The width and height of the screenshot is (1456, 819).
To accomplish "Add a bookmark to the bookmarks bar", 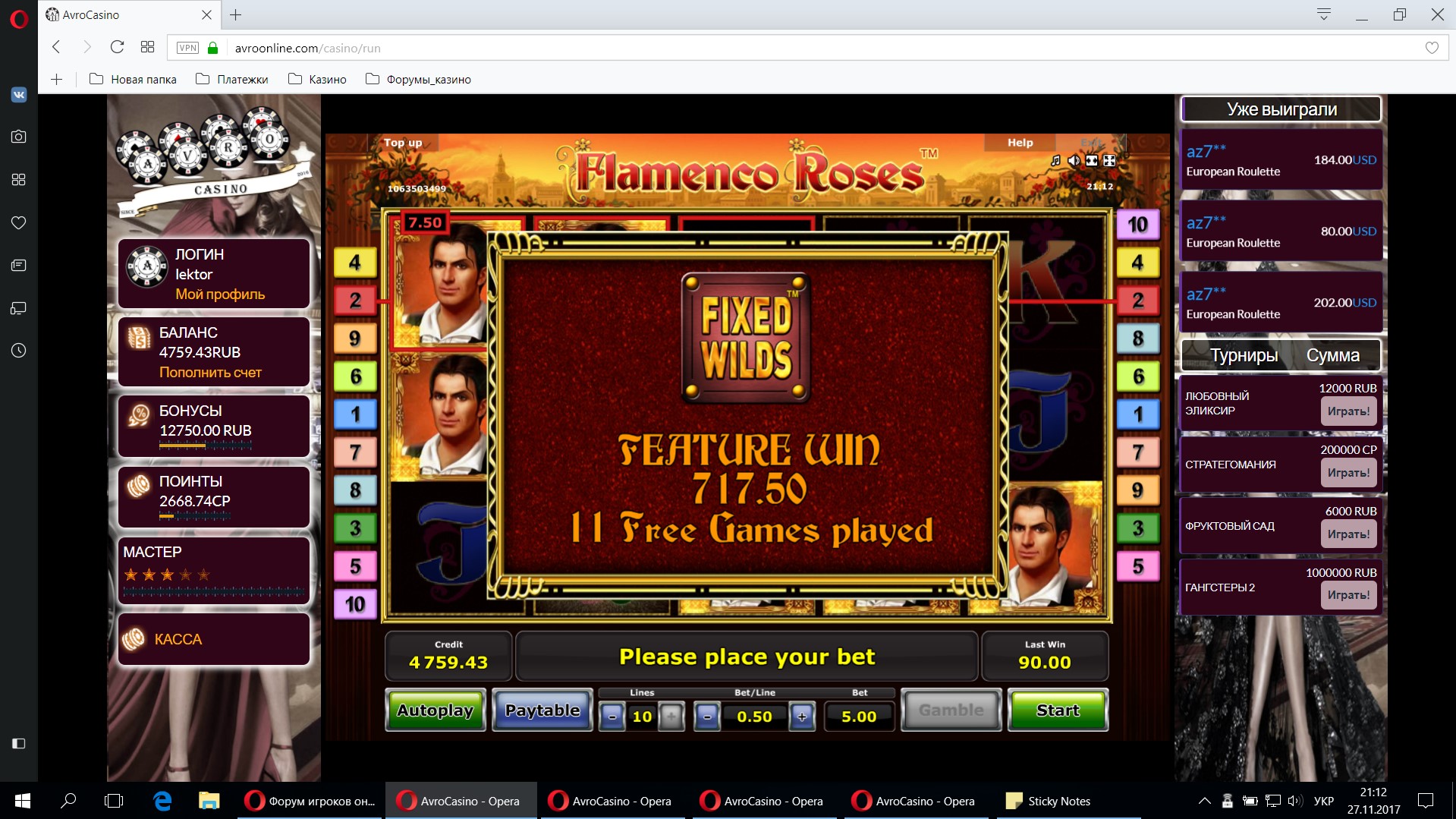I will [x=56, y=79].
